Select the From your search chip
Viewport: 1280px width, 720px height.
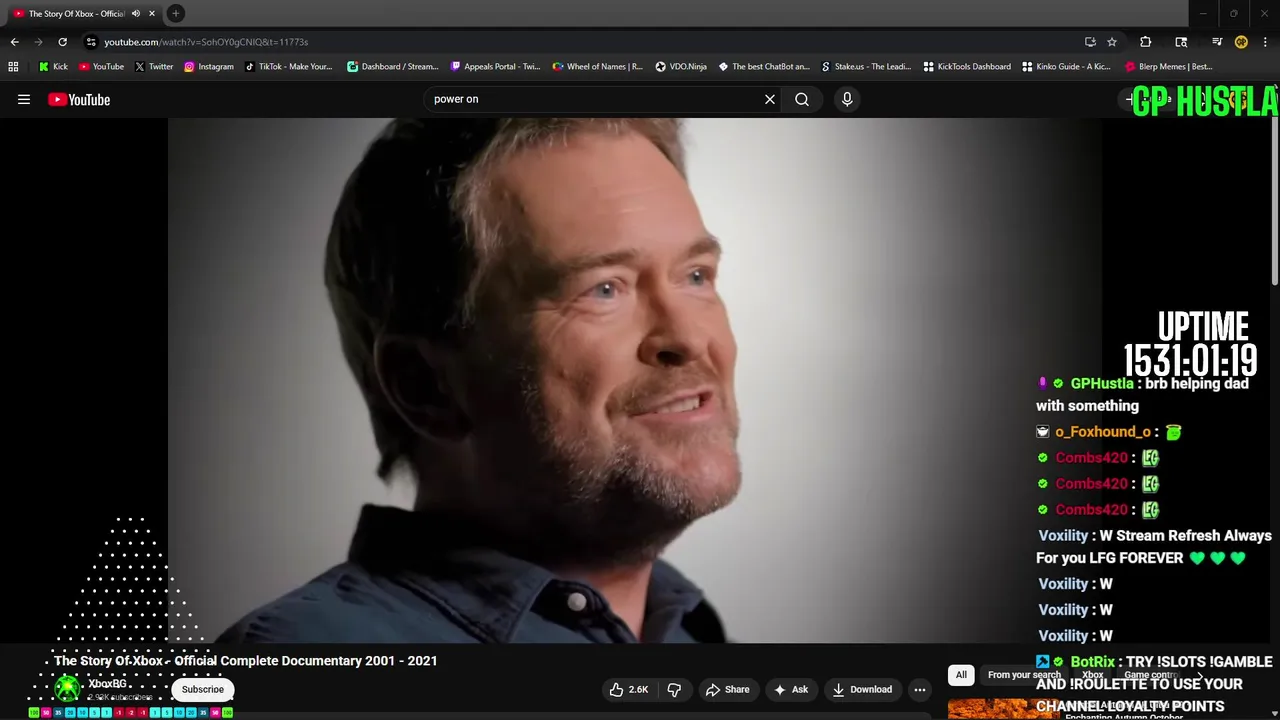[x=1024, y=675]
